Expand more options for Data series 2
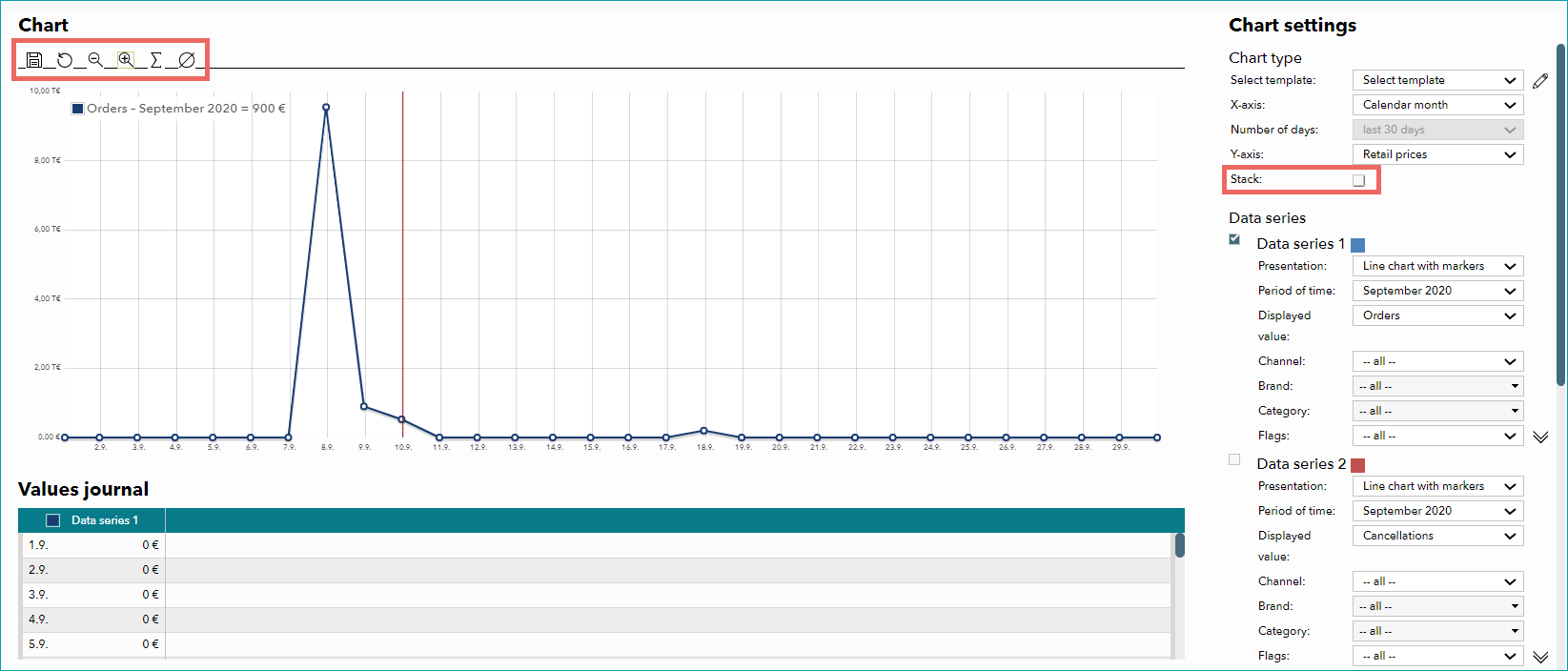This screenshot has height=671, width=1568. 1540,657
